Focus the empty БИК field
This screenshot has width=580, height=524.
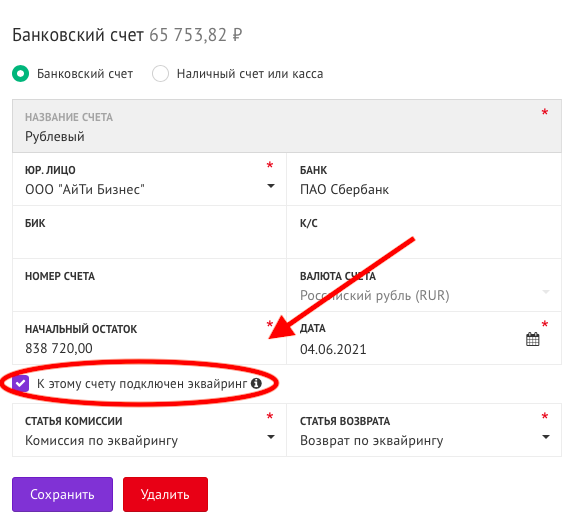coord(149,232)
